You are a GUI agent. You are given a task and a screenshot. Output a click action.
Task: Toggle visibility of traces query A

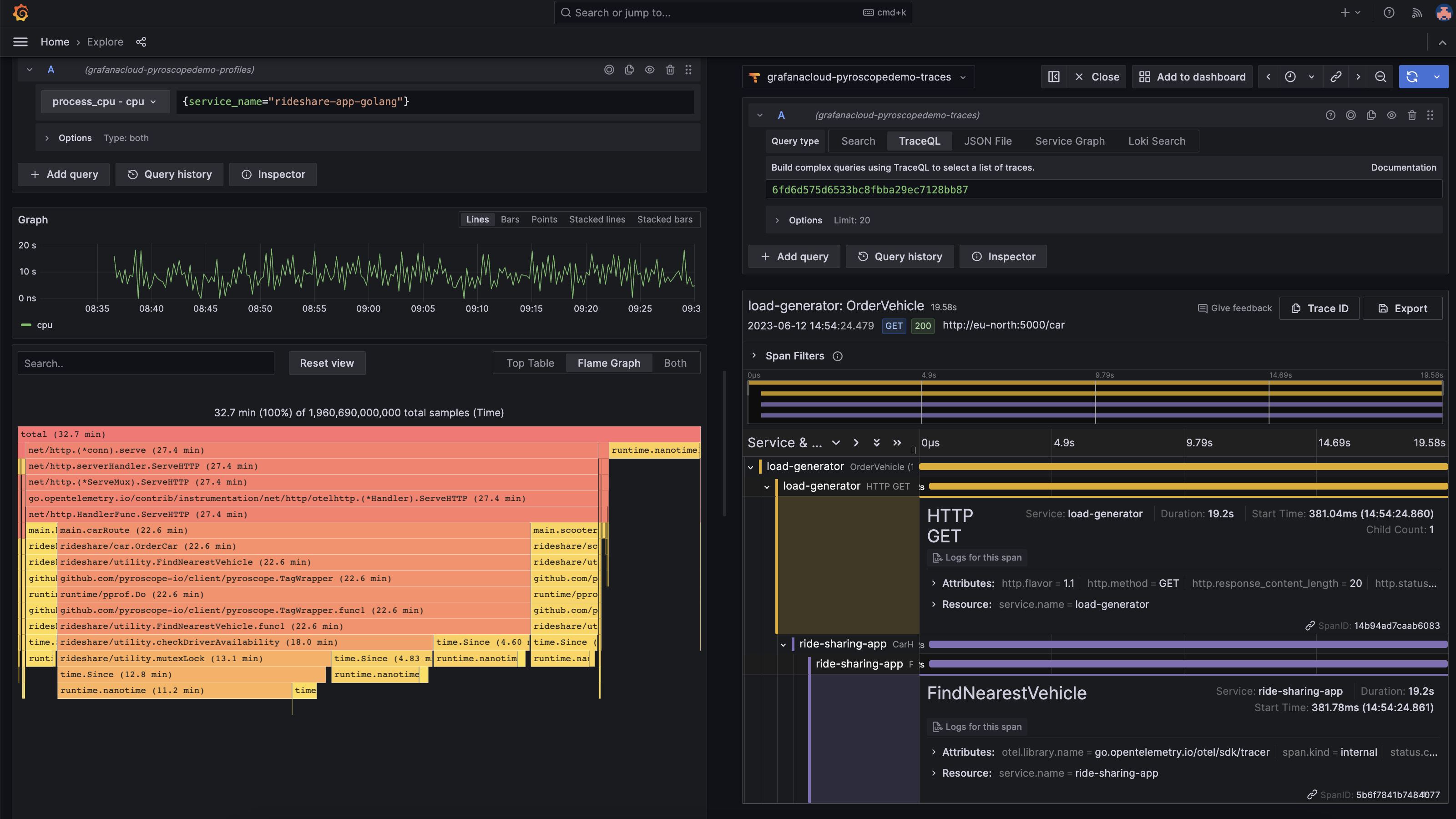pyautogui.click(x=1391, y=115)
